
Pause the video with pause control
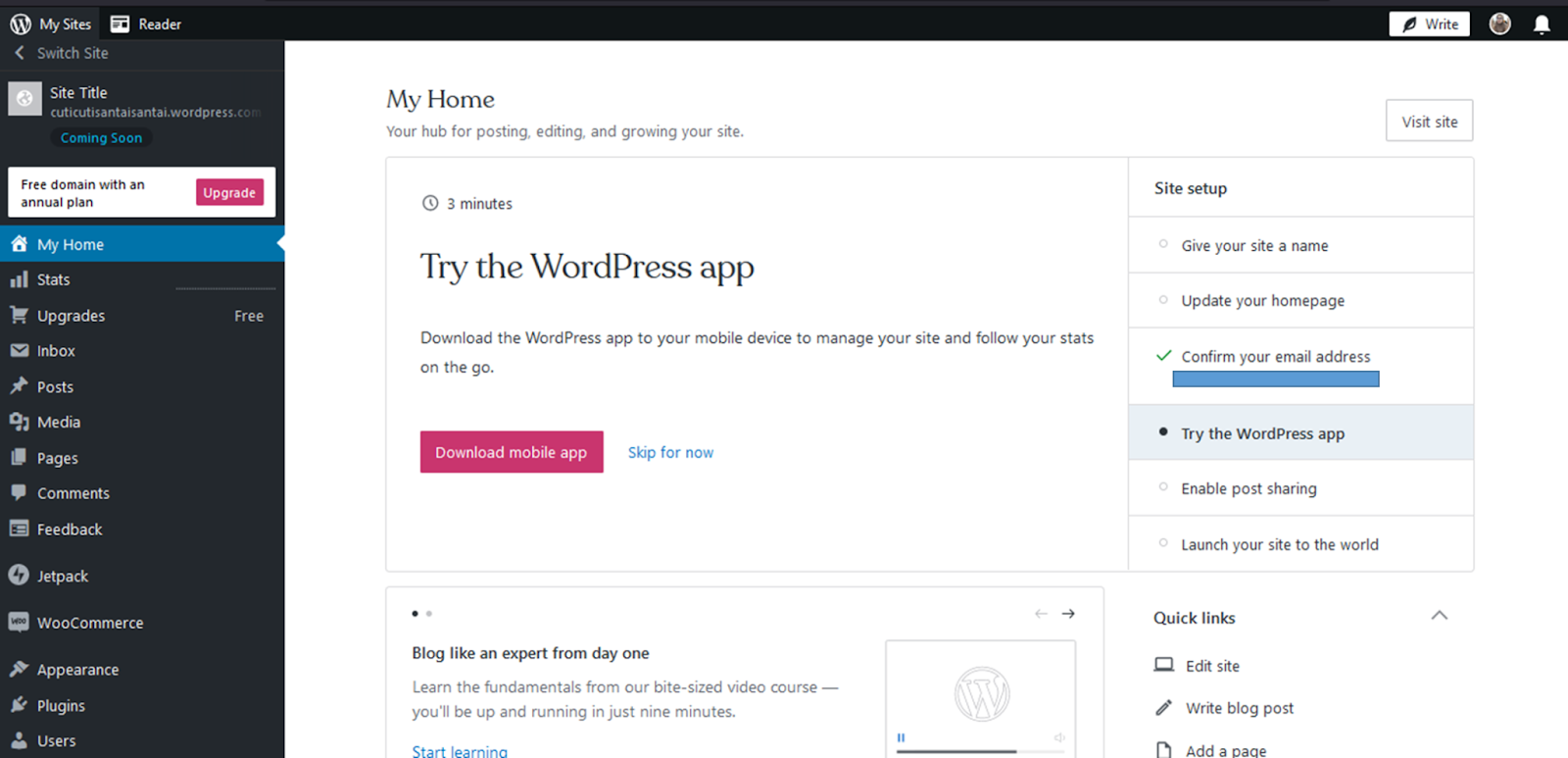click(901, 737)
